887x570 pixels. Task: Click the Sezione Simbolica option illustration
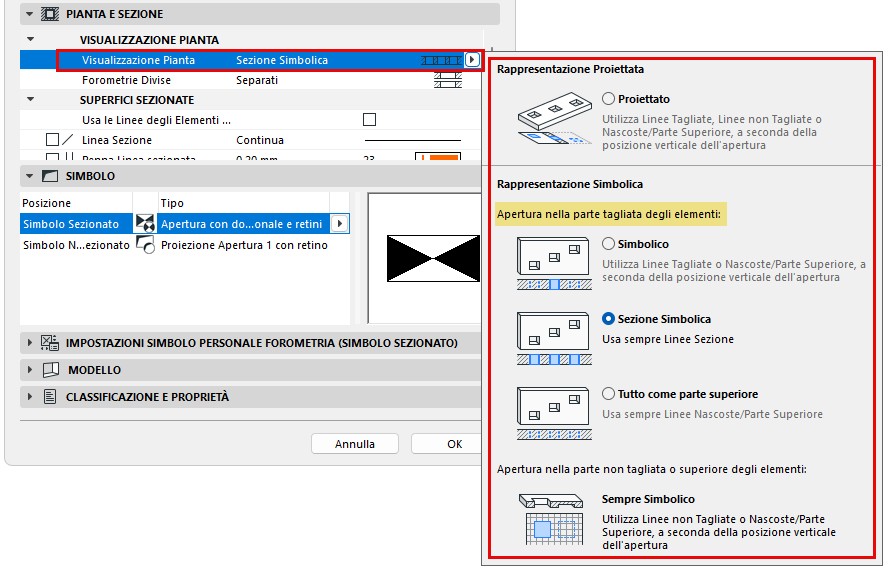pyautogui.click(x=554, y=338)
